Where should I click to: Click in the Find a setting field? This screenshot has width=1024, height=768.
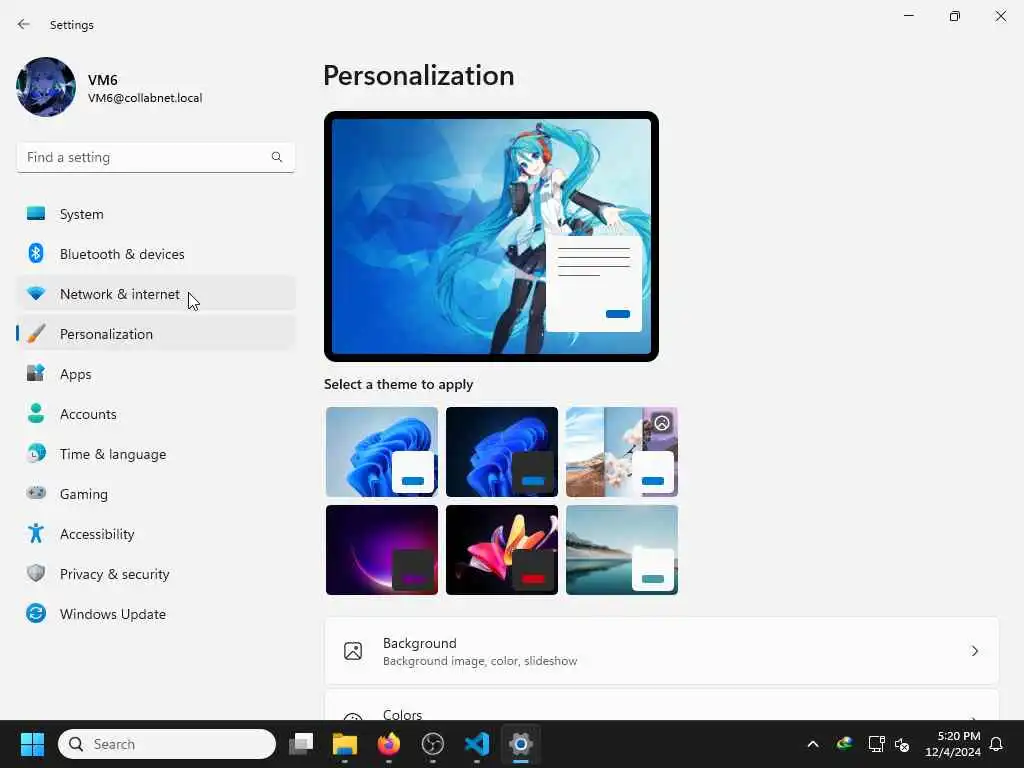tap(155, 157)
